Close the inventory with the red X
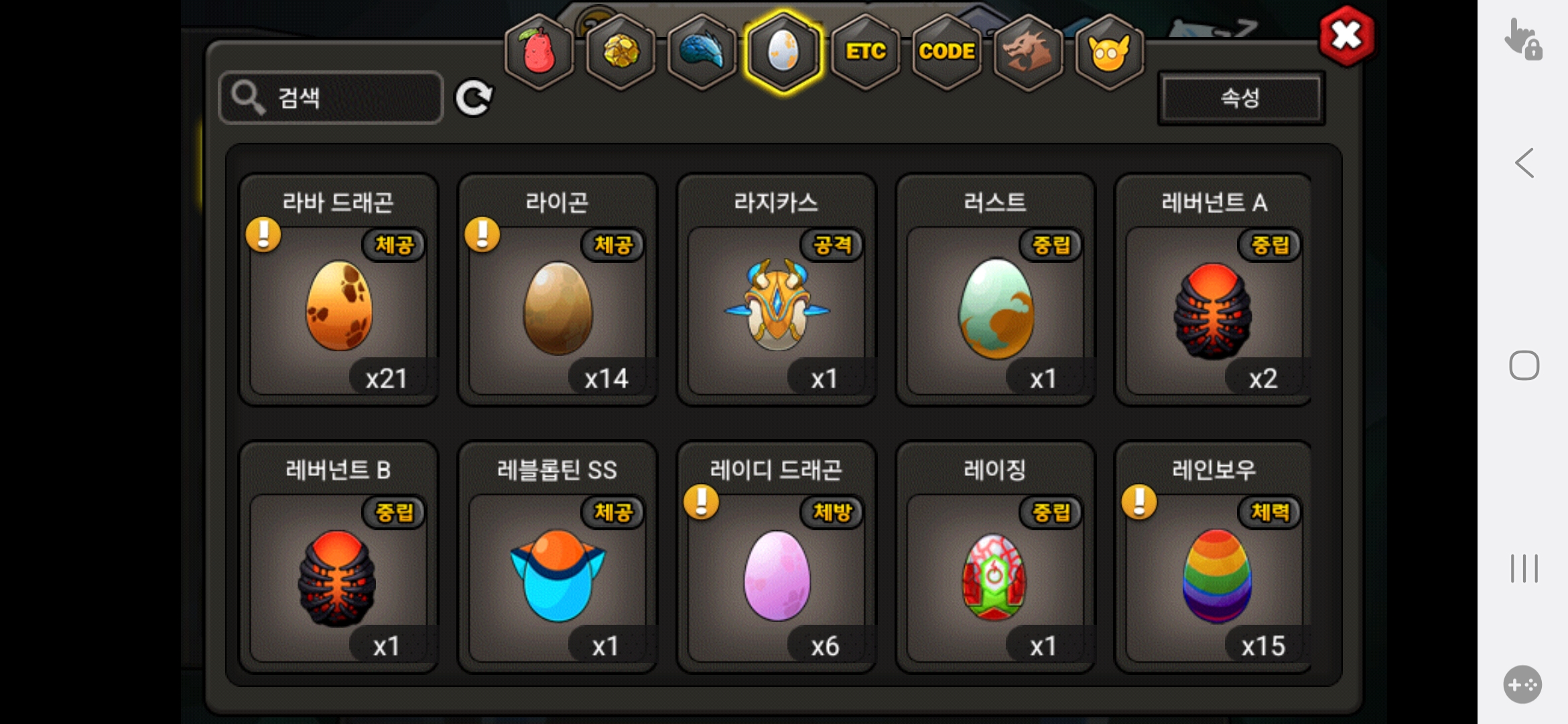 coord(1346,36)
